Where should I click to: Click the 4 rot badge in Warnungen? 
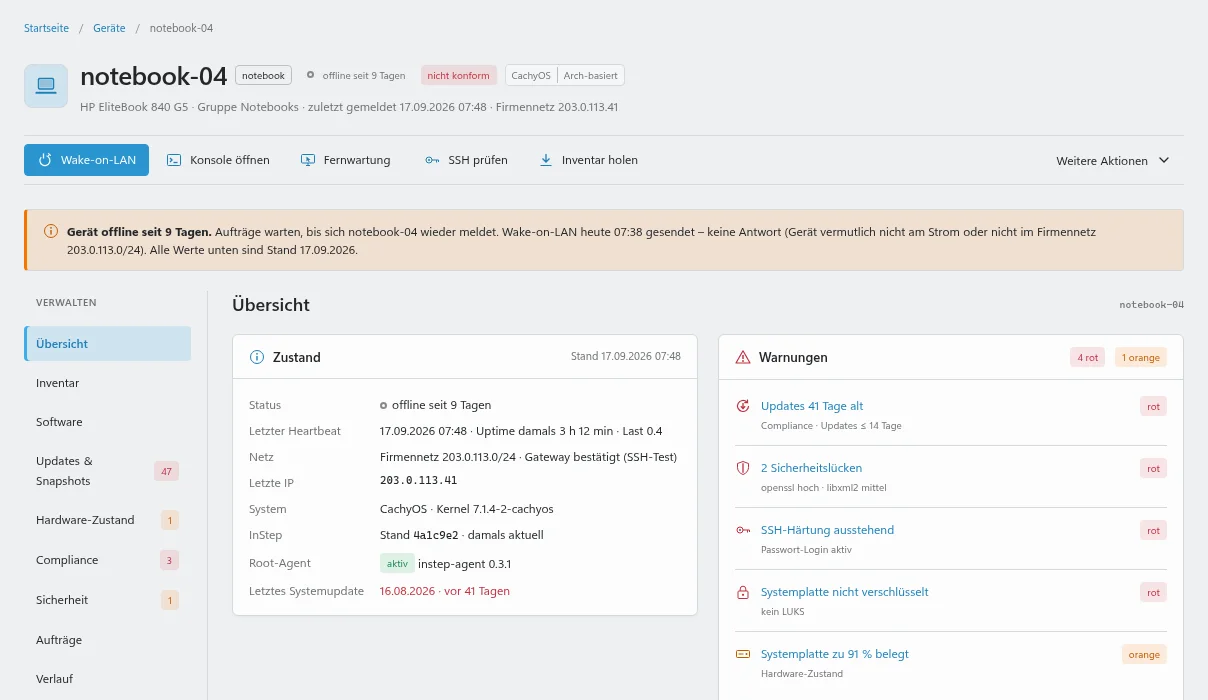(x=1087, y=357)
